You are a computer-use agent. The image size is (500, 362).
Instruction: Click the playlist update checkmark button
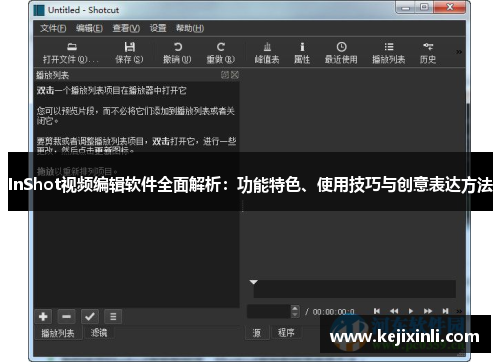coord(90,316)
